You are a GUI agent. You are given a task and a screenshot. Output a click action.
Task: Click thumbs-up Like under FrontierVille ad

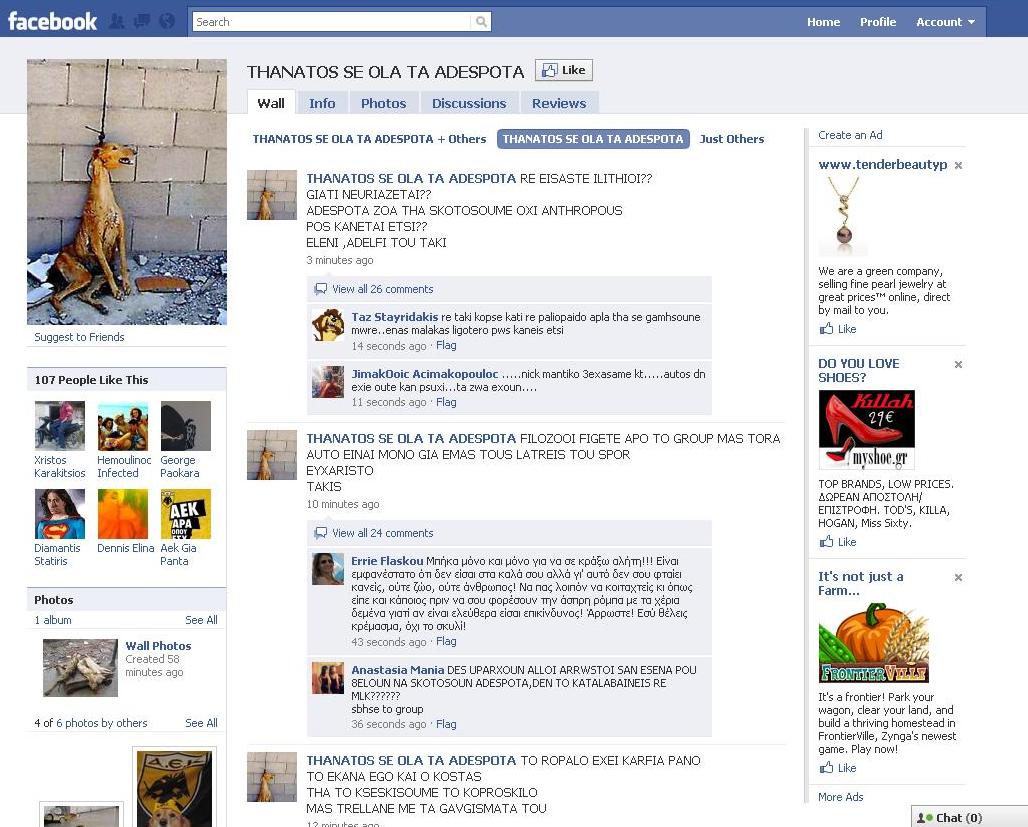coord(838,768)
